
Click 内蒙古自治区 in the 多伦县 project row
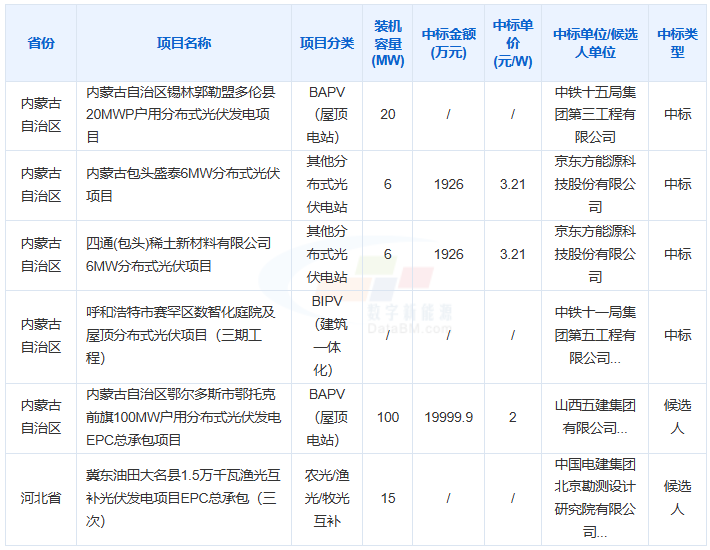coord(41,115)
